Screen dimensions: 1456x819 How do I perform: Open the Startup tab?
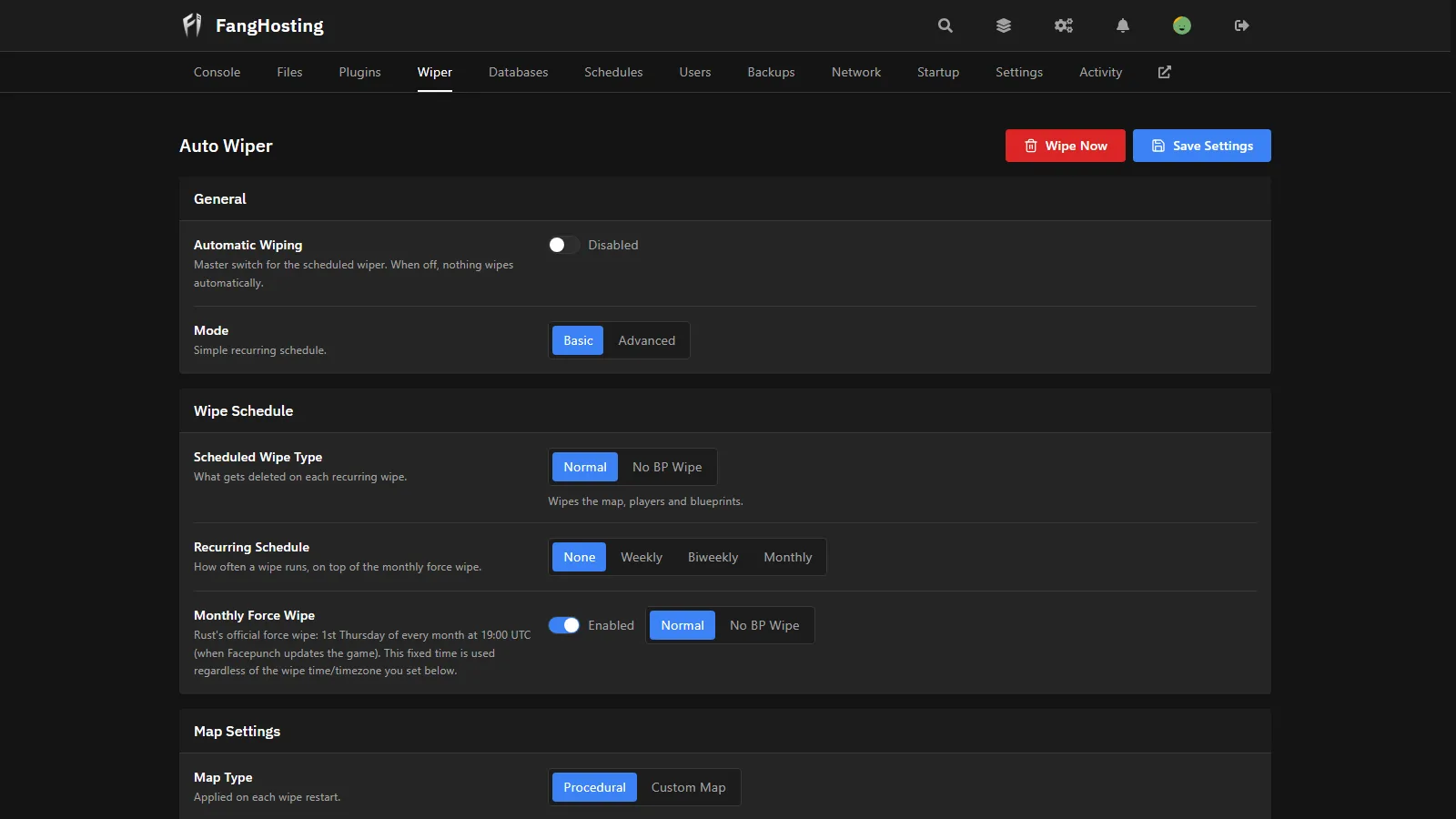[938, 72]
